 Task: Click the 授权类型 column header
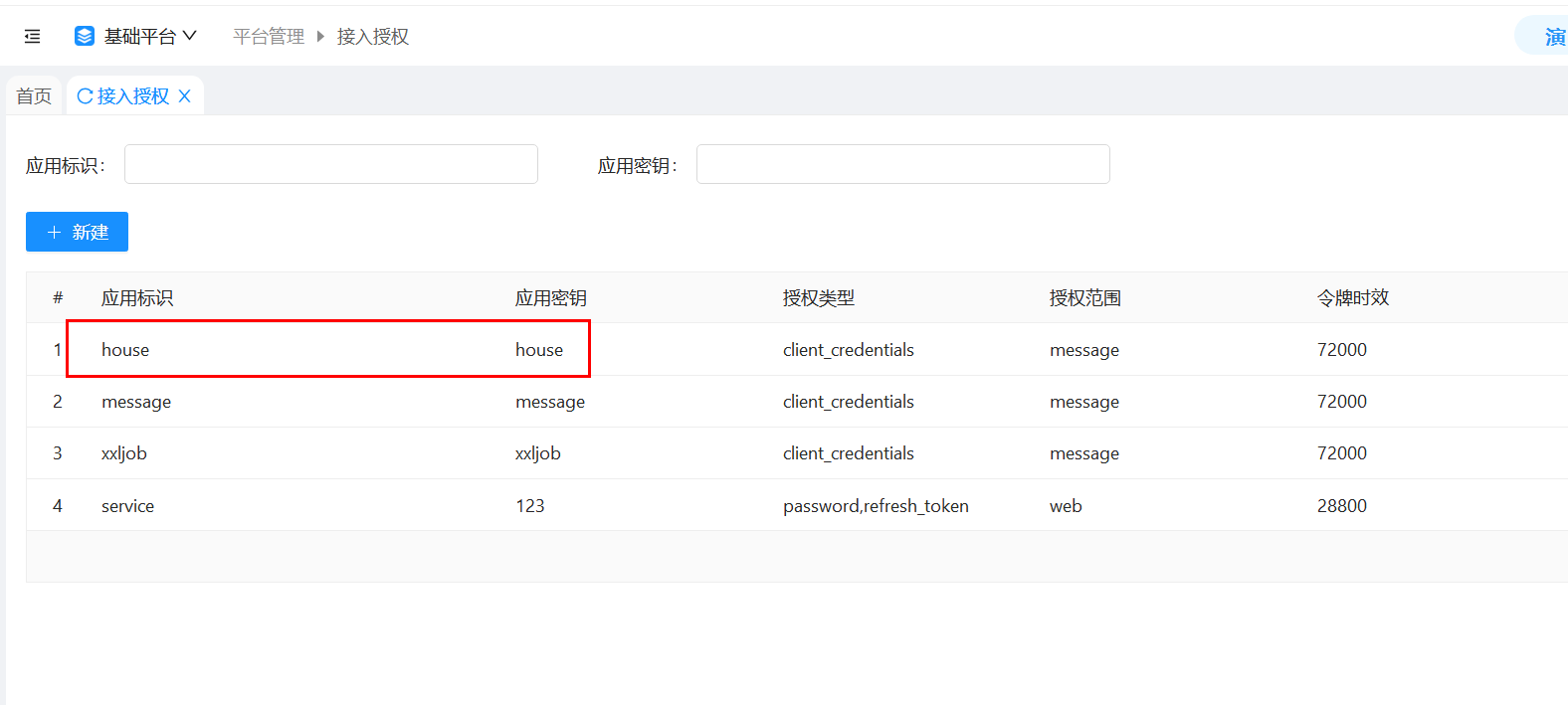tap(818, 298)
